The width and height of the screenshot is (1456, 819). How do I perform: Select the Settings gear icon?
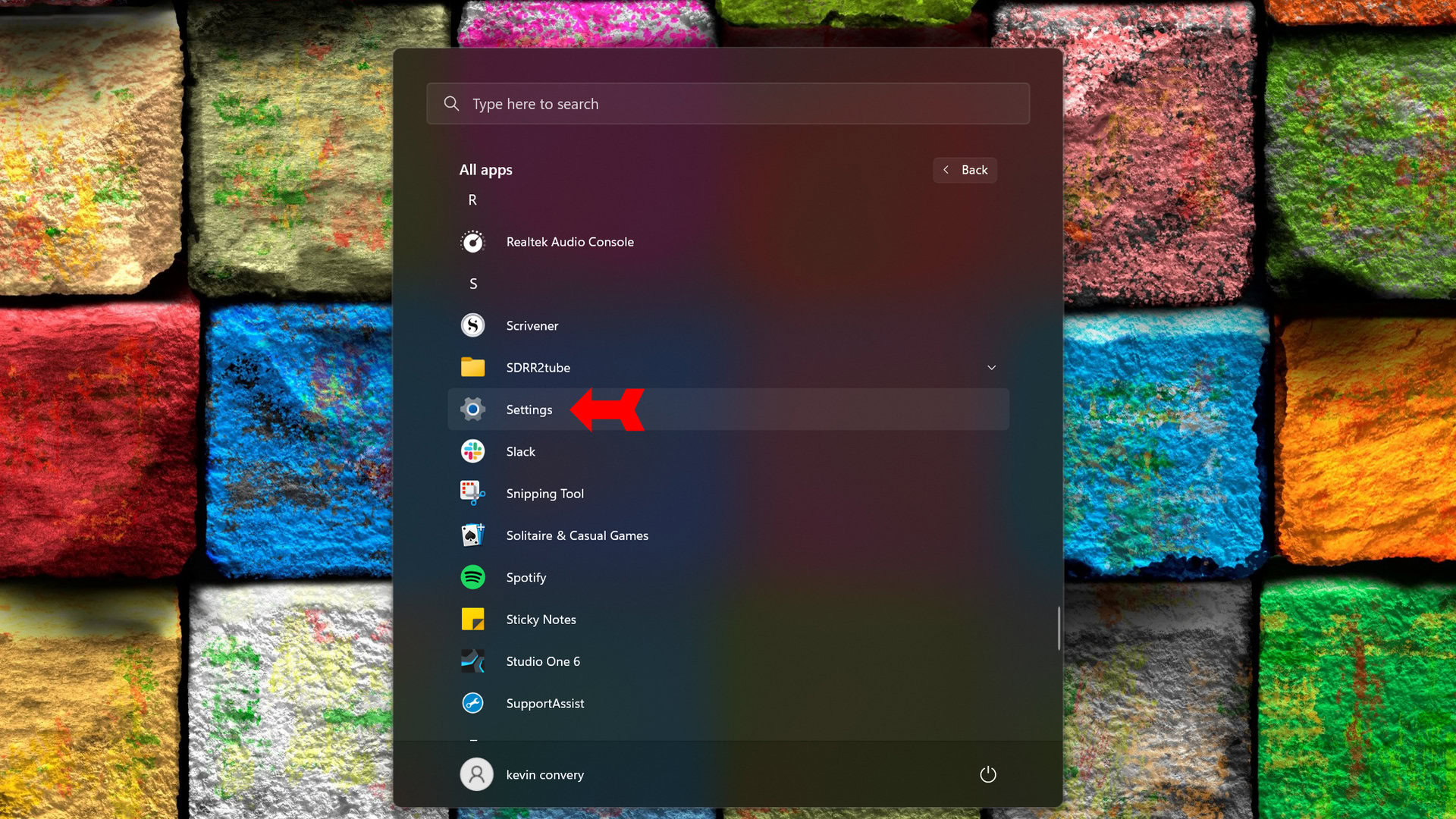click(x=472, y=409)
